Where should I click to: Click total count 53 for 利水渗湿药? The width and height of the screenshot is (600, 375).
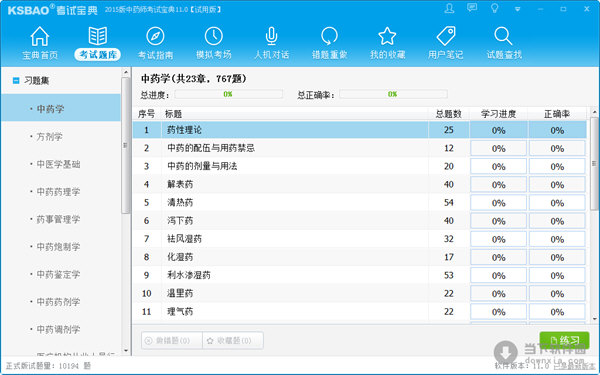click(449, 275)
